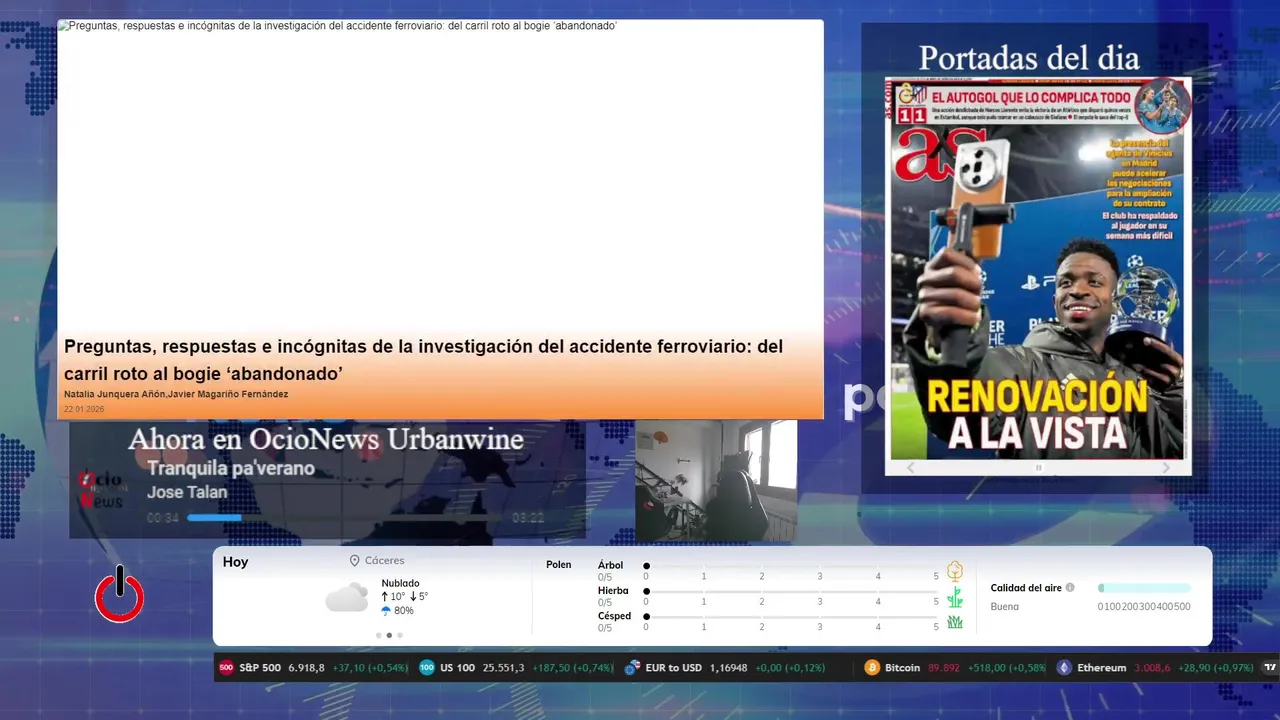The image size is (1280, 720).
Task: Click the S&P 500 ticker icon
Action: [226, 667]
